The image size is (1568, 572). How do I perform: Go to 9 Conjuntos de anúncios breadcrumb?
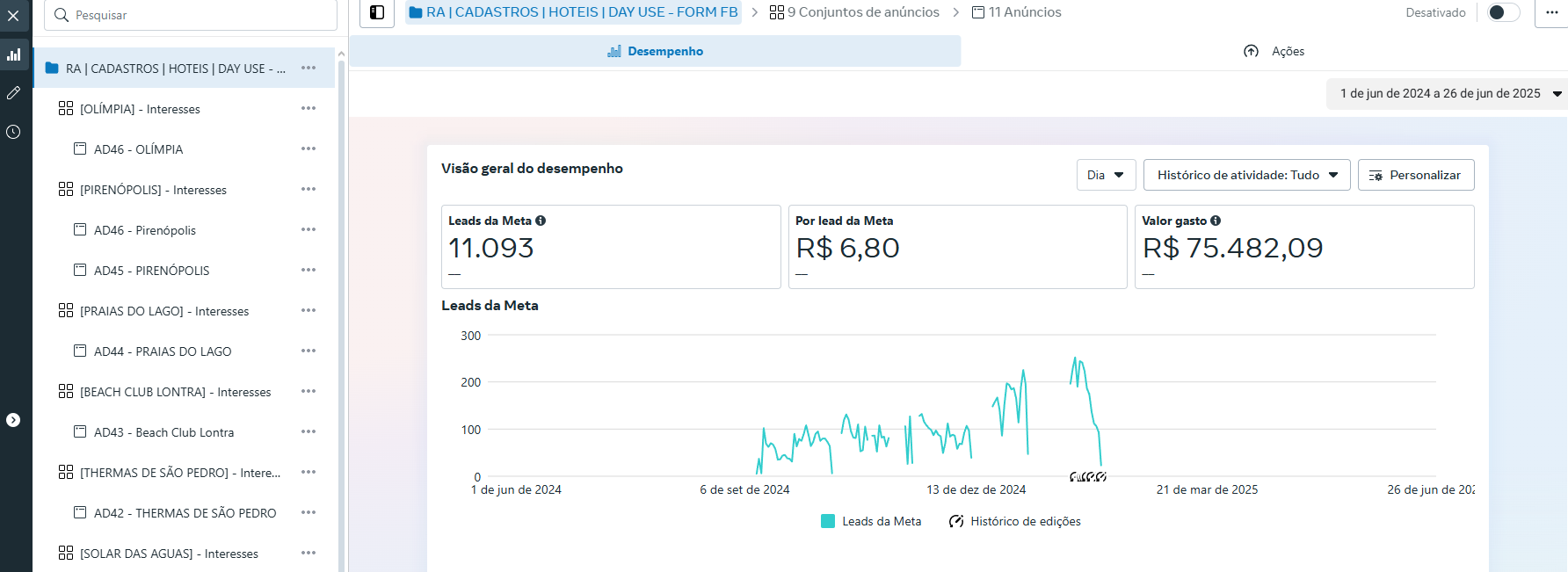pyautogui.click(x=854, y=12)
